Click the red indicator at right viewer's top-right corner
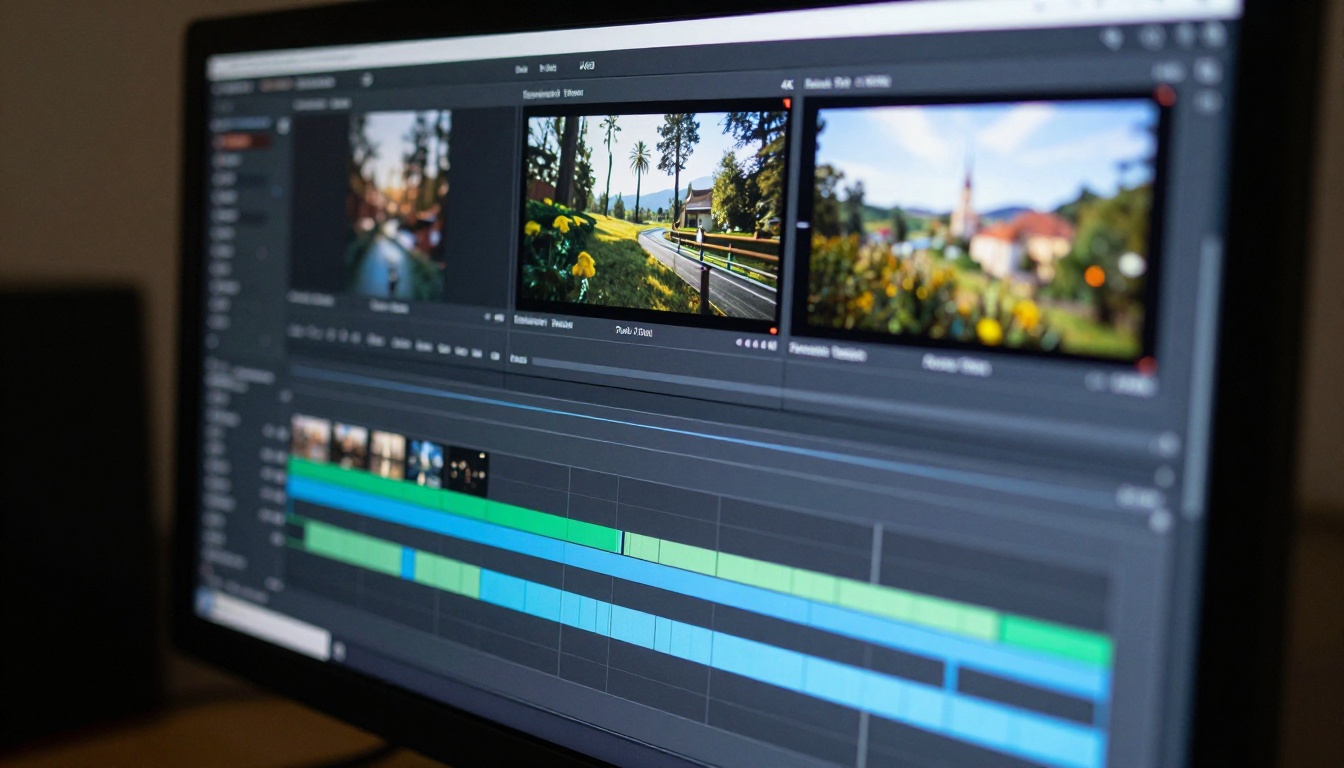The width and height of the screenshot is (1344, 768). pyautogui.click(x=1164, y=96)
